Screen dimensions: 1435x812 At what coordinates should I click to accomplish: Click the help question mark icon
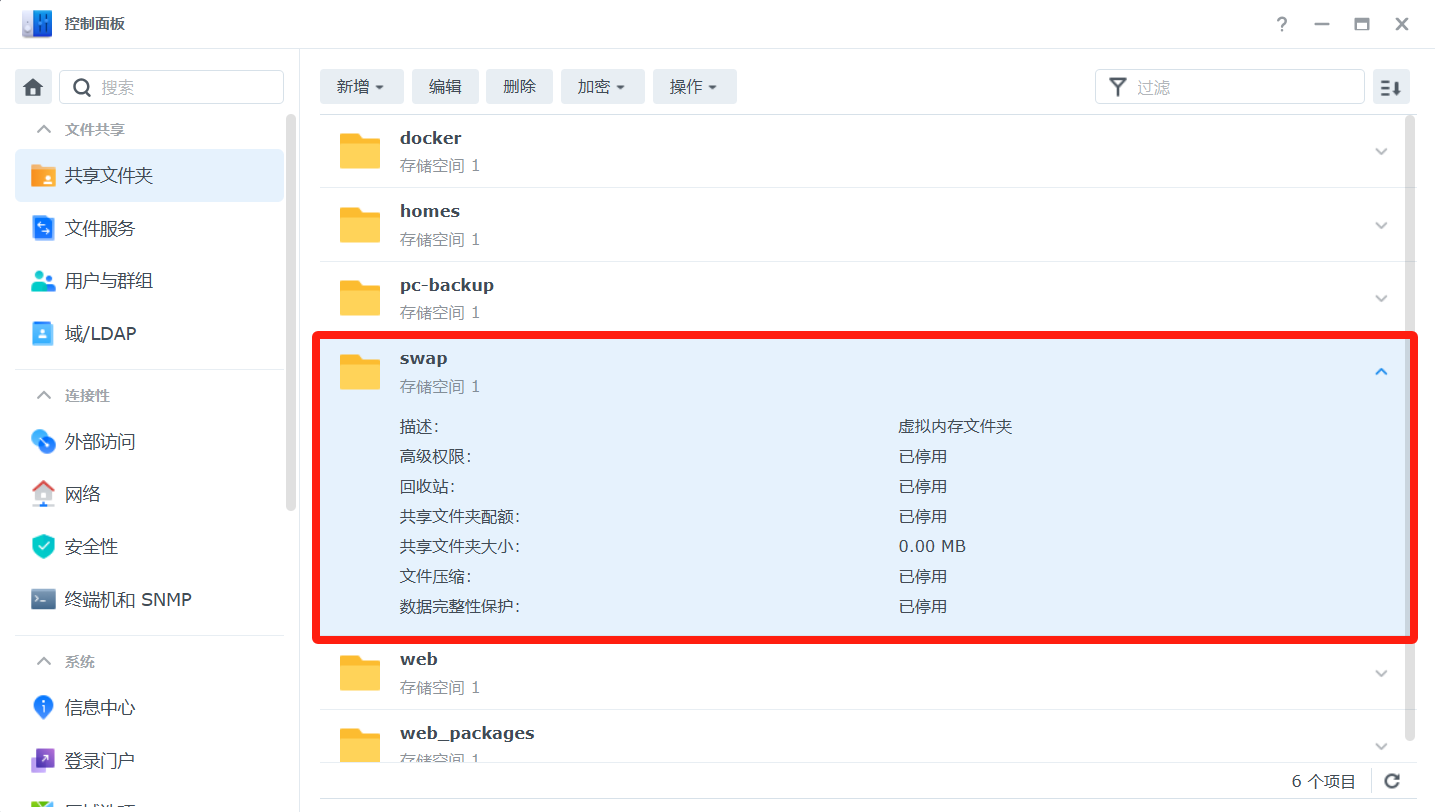click(x=1282, y=25)
